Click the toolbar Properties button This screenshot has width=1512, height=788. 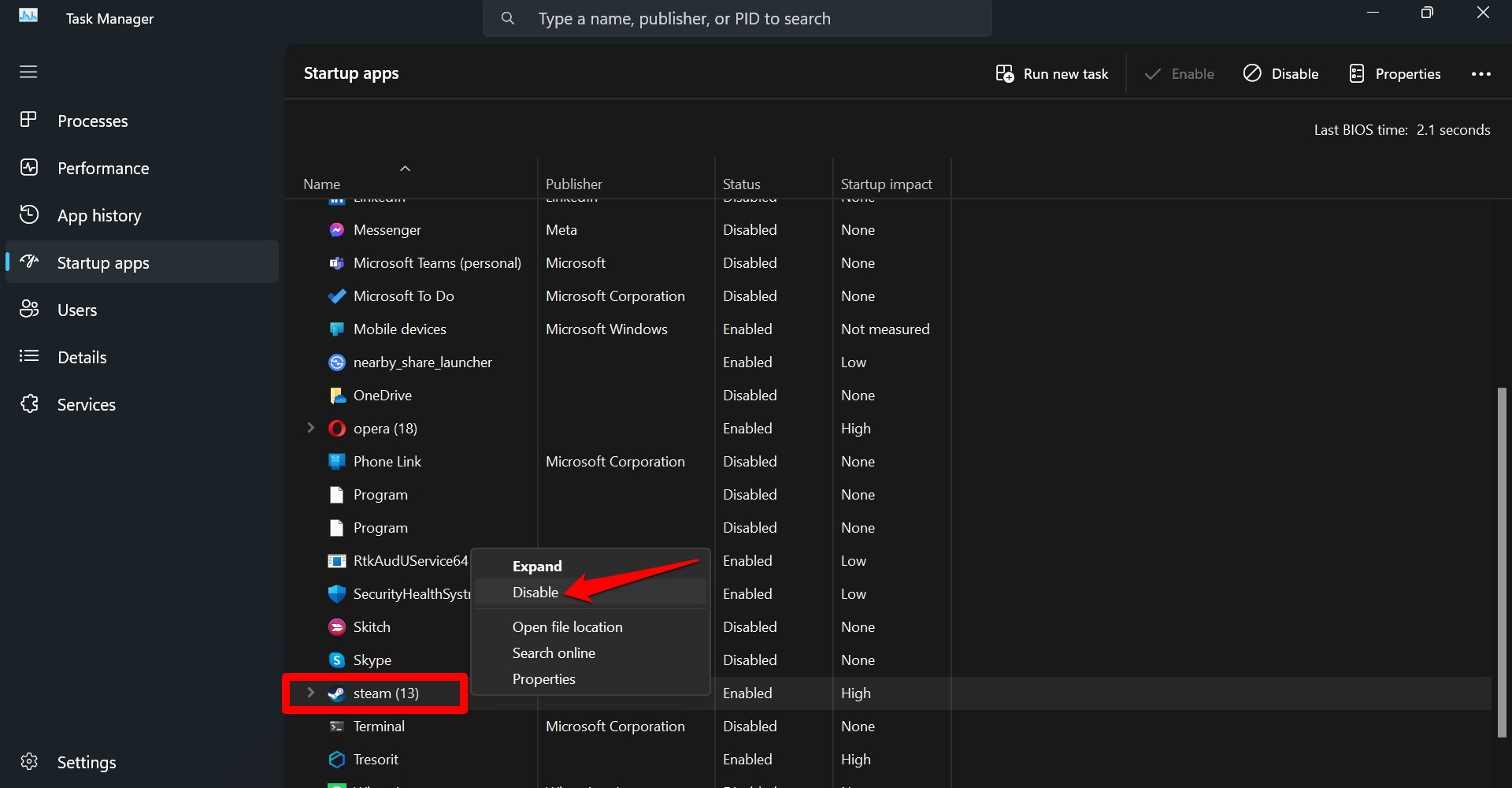pyautogui.click(x=1395, y=74)
